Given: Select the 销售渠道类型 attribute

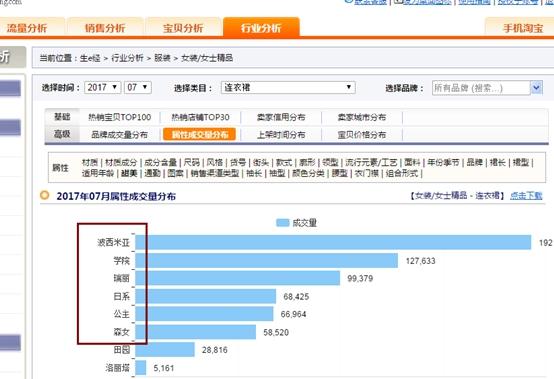Looking at the screenshot, I should (215, 173).
